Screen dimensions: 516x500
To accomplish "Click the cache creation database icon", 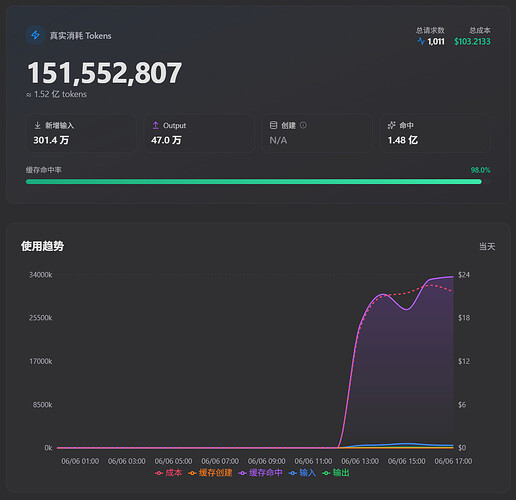I will tap(273, 125).
